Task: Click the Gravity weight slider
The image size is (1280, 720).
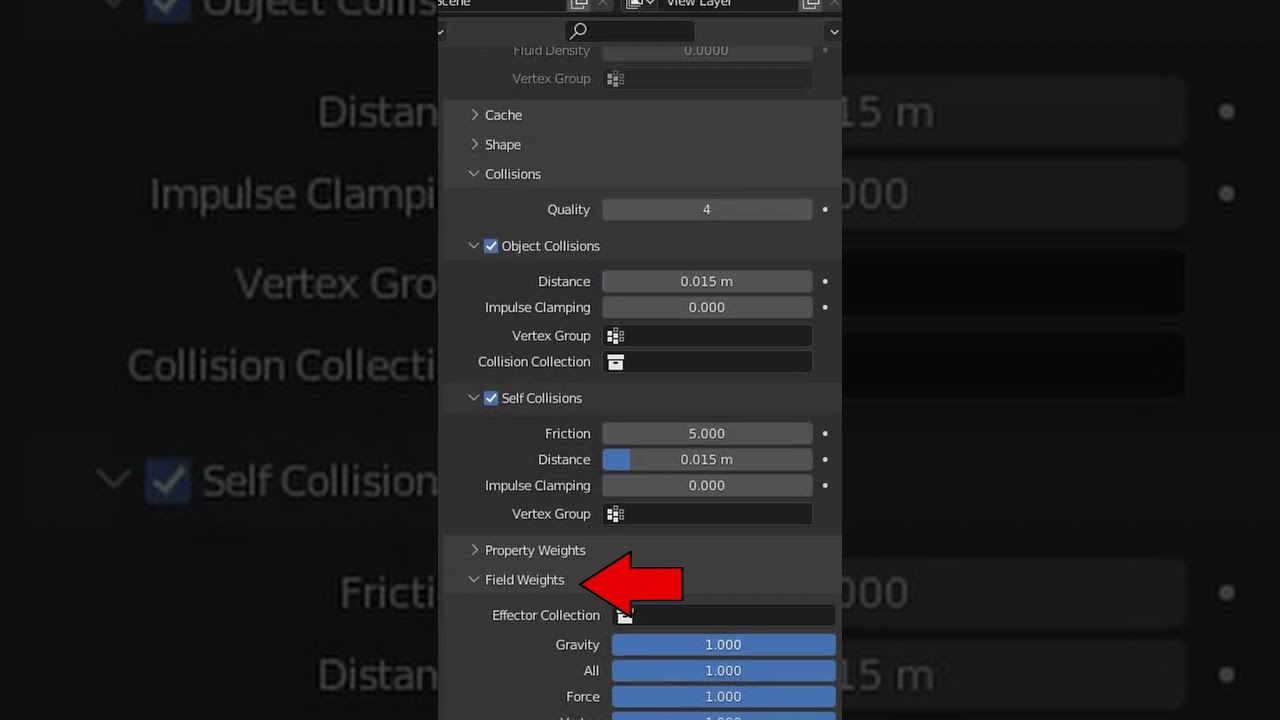Action: click(723, 645)
